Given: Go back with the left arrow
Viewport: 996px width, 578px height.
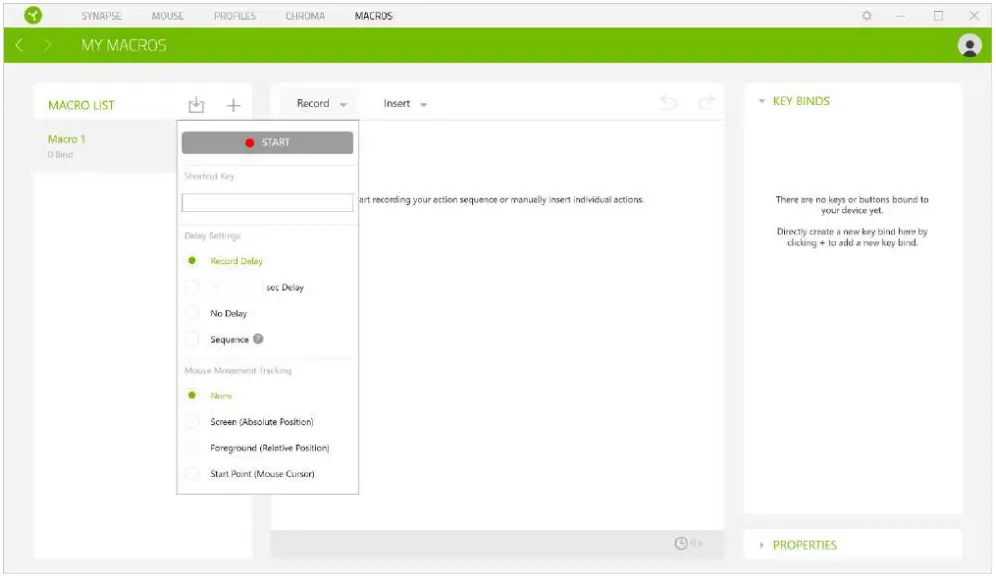Looking at the screenshot, I should coord(19,45).
